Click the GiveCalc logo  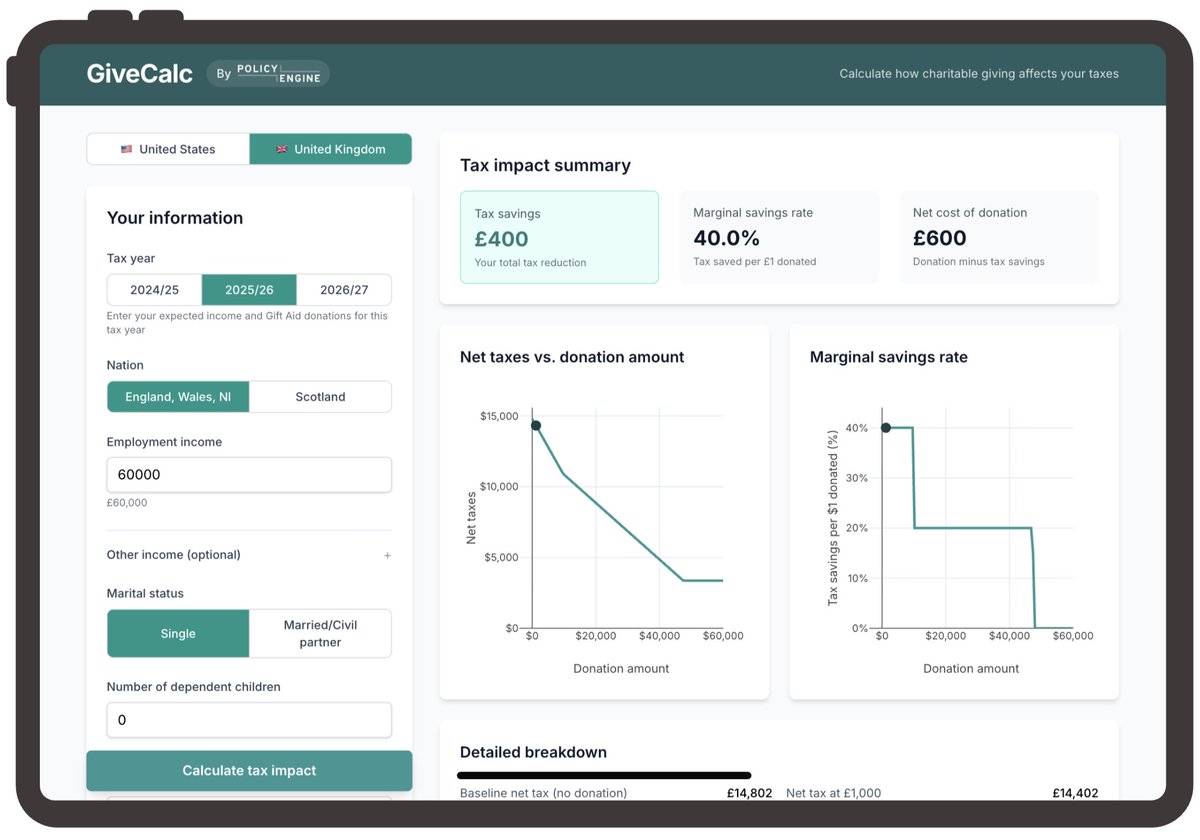pyautogui.click(x=139, y=73)
